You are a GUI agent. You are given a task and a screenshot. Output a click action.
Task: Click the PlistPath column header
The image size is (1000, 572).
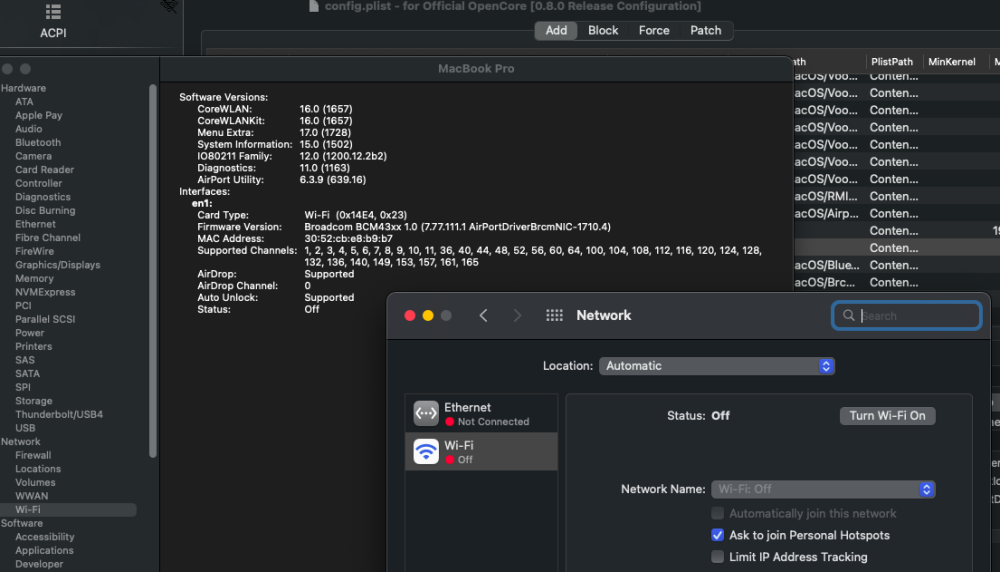(x=892, y=62)
